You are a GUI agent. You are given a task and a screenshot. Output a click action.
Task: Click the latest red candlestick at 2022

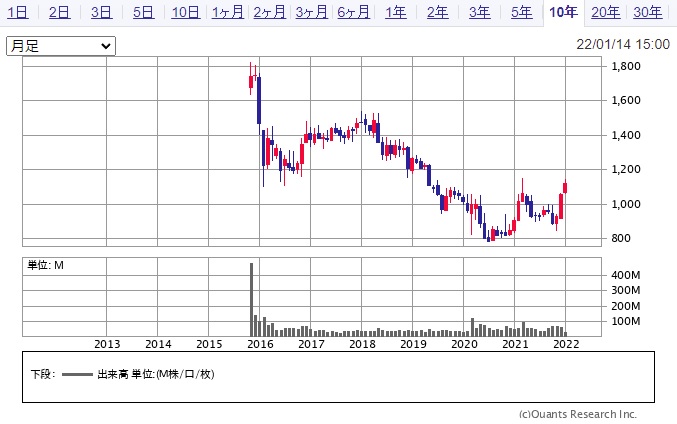click(565, 187)
